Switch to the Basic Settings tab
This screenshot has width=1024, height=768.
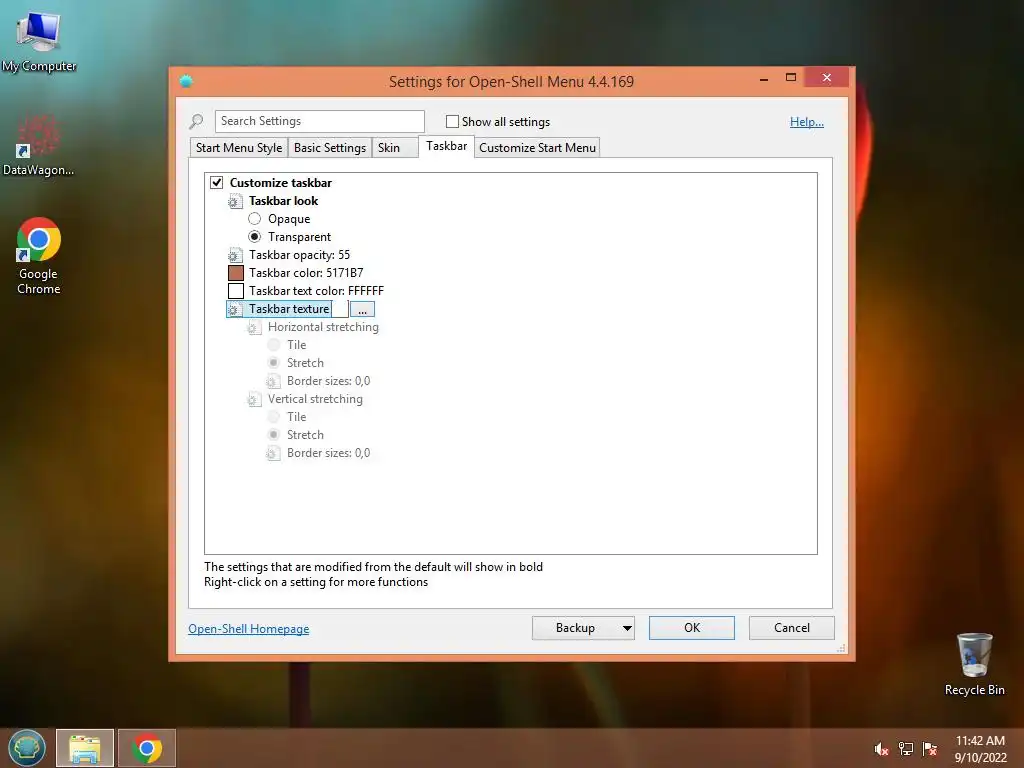tap(330, 148)
